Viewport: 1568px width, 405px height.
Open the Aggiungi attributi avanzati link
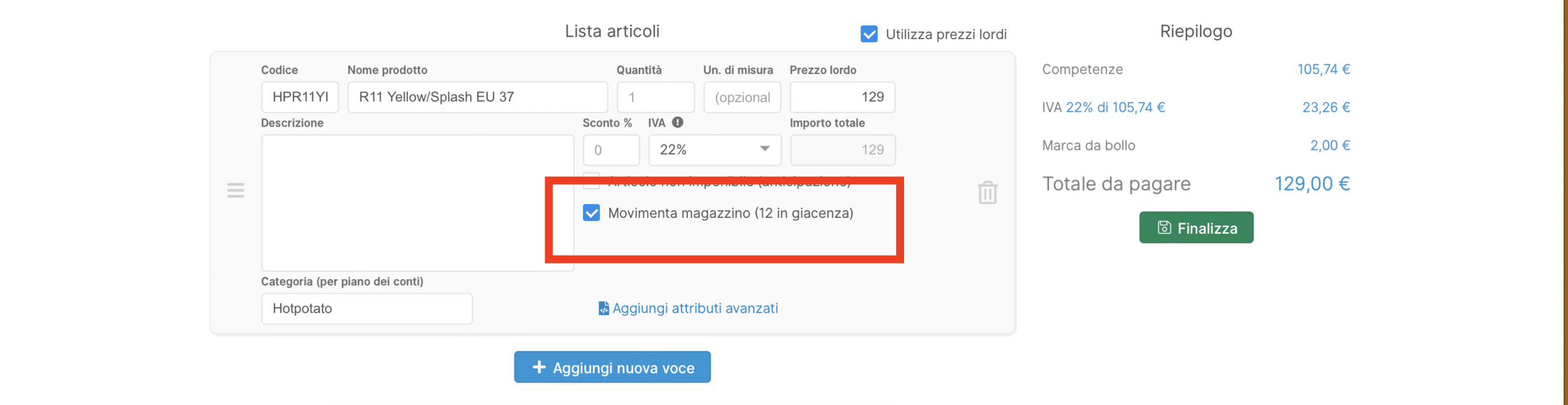tap(695, 308)
